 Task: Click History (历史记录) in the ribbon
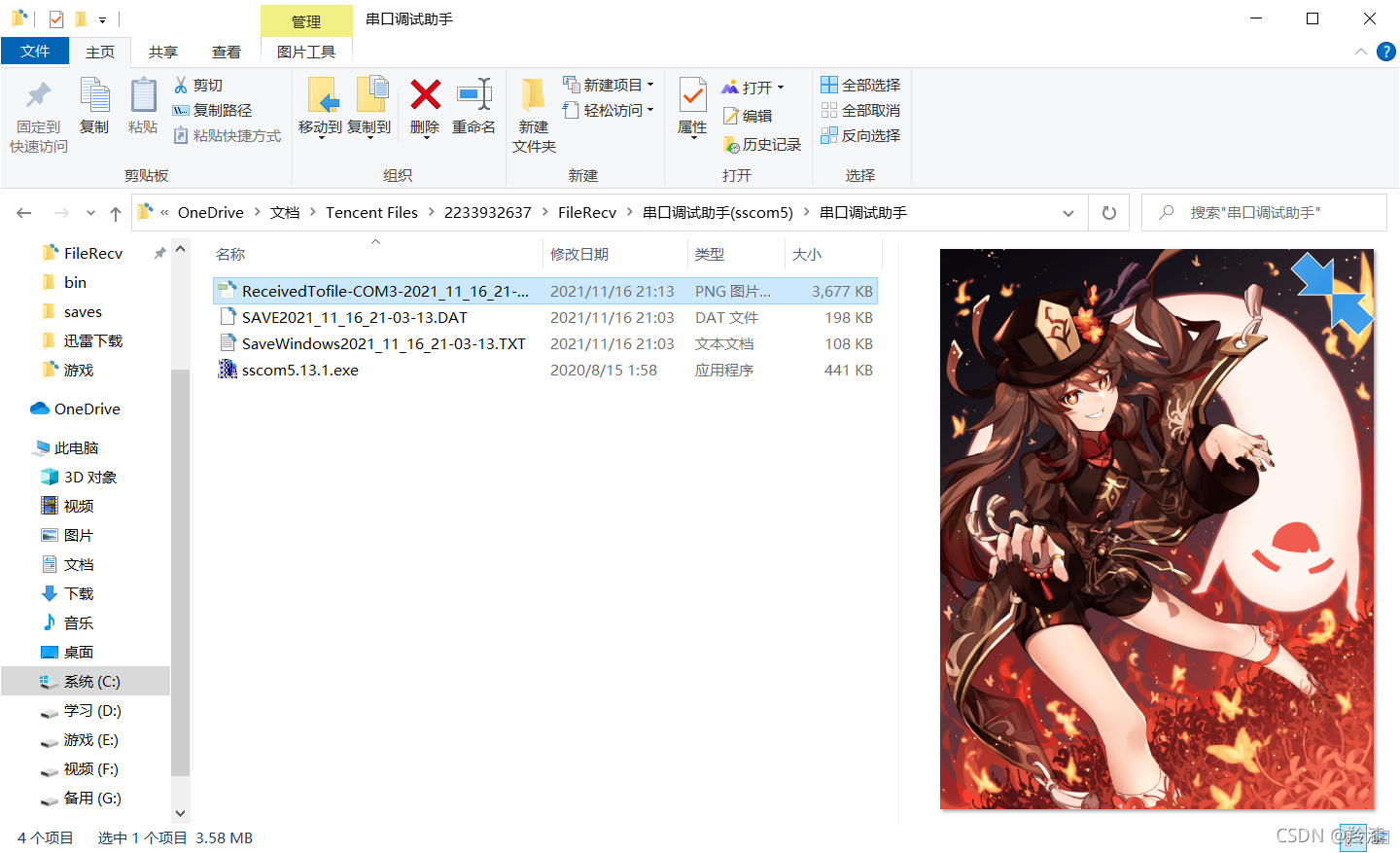coord(762,145)
